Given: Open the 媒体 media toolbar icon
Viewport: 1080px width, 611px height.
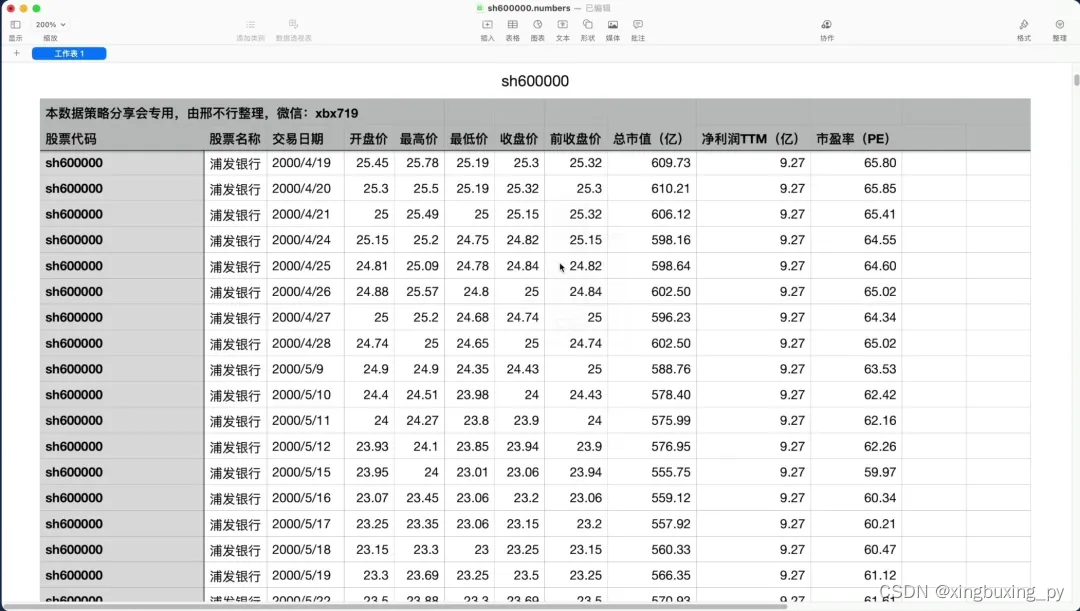Looking at the screenshot, I should point(612,25).
